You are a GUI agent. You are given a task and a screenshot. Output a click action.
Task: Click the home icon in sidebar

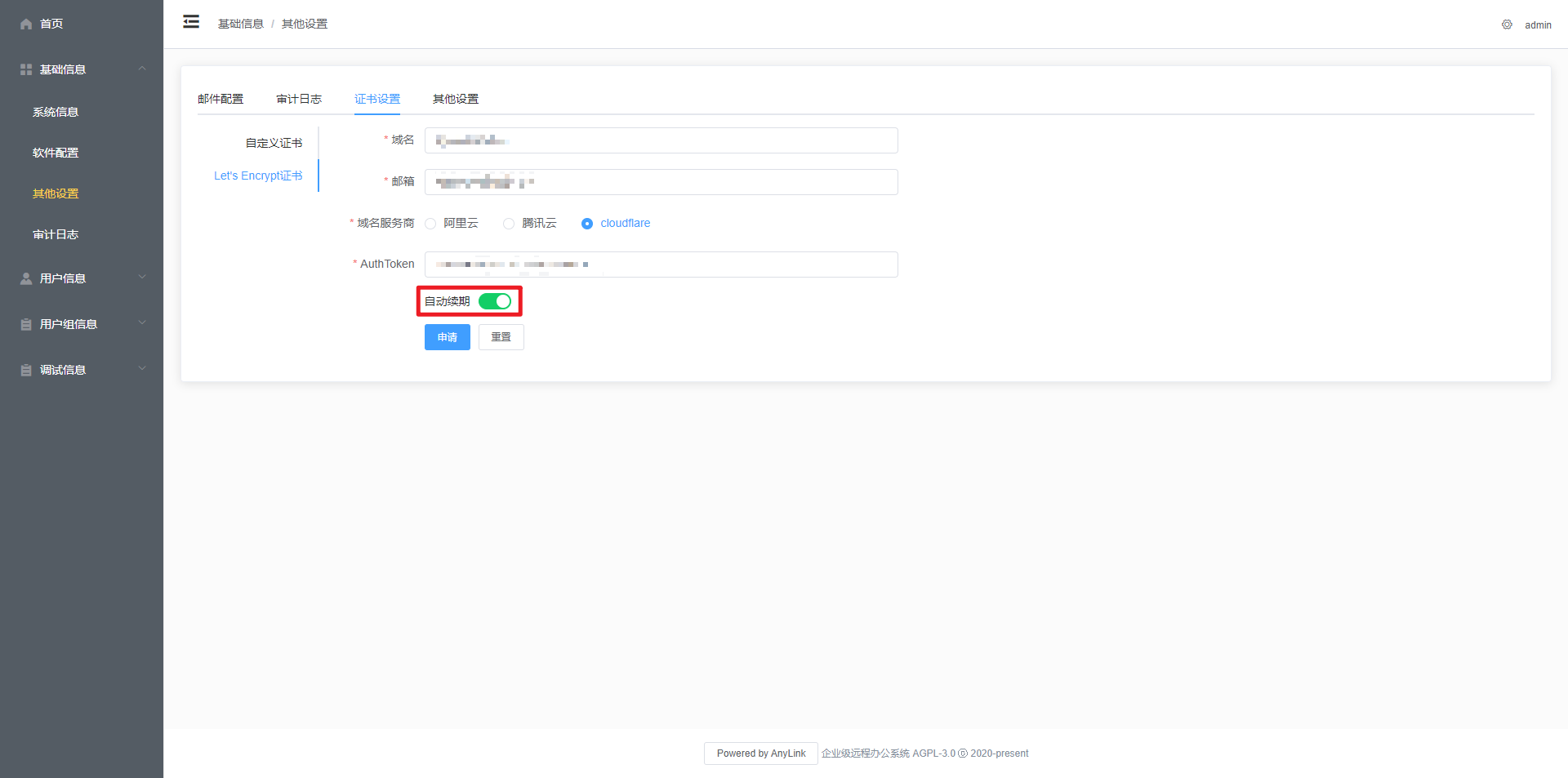[x=26, y=24]
